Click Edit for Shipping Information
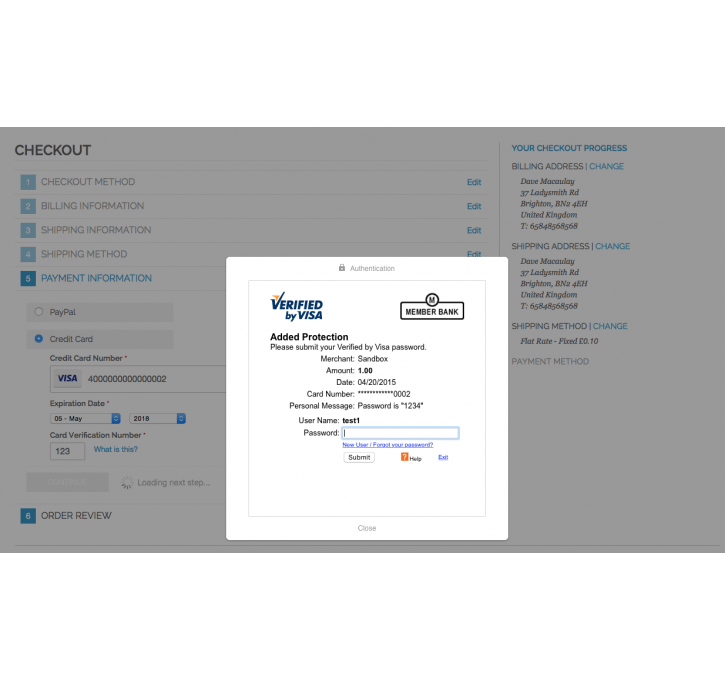Viewport: 725px width, 680px height. [x=474, y=230]
